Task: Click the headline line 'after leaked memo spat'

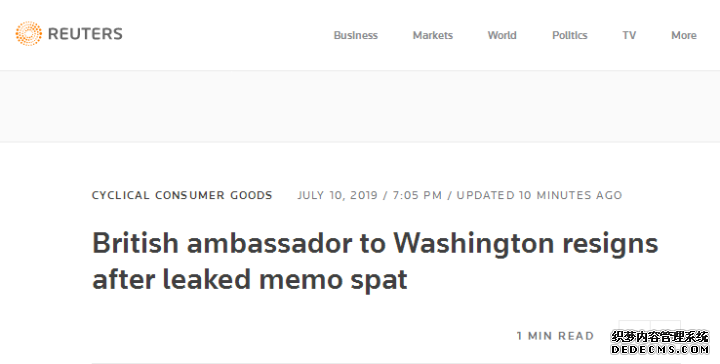Action: tap(250, 279)
